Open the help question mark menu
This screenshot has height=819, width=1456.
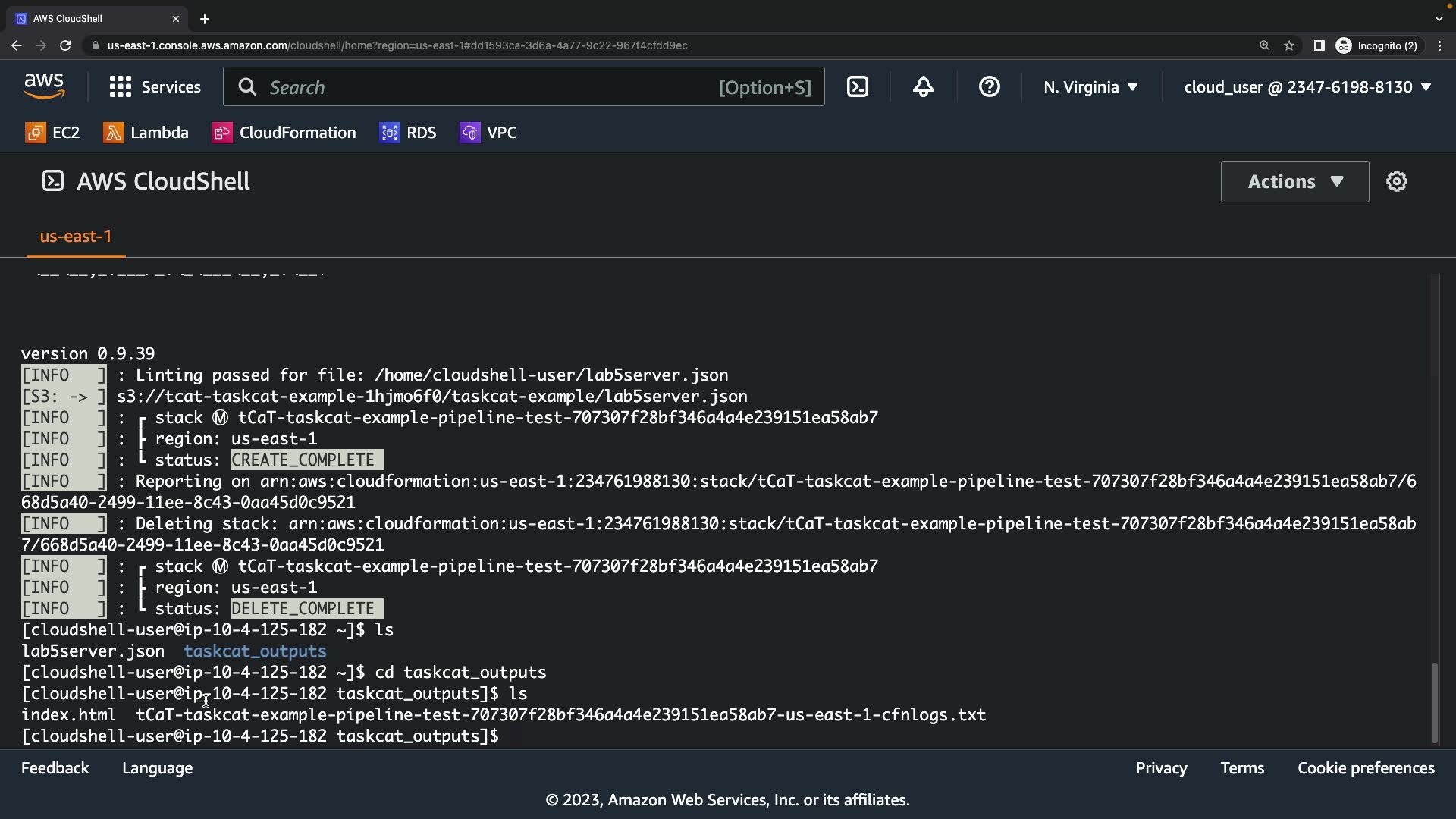(x=989, y=87)
